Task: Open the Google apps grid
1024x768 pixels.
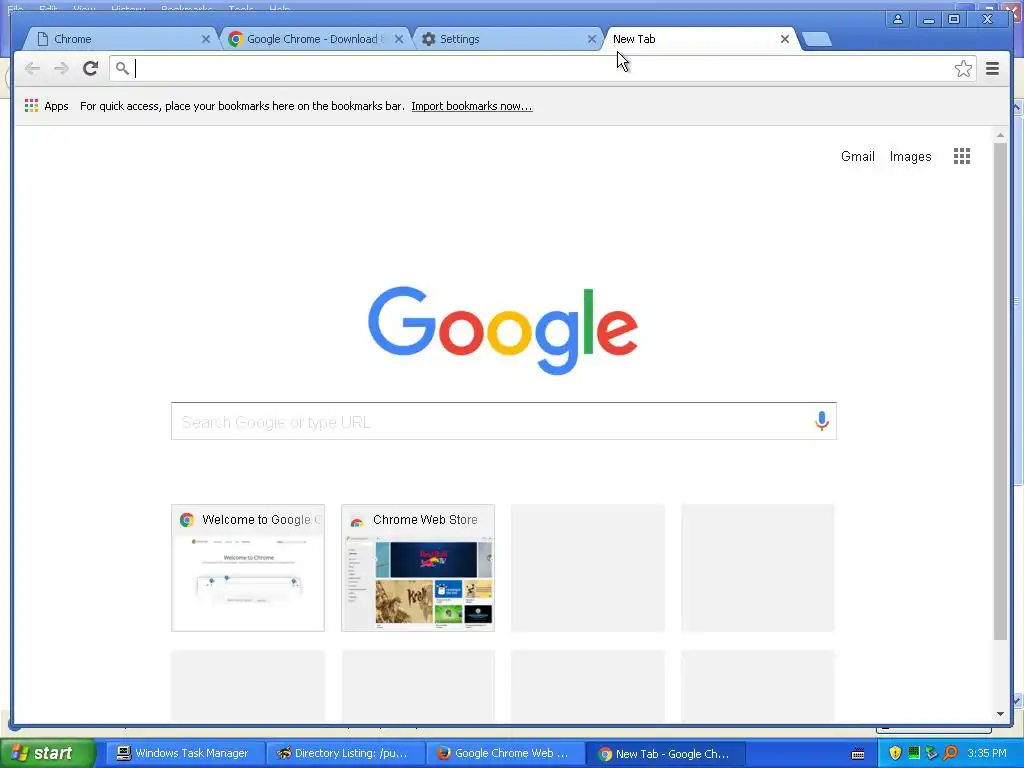Action: pos(961,156)
